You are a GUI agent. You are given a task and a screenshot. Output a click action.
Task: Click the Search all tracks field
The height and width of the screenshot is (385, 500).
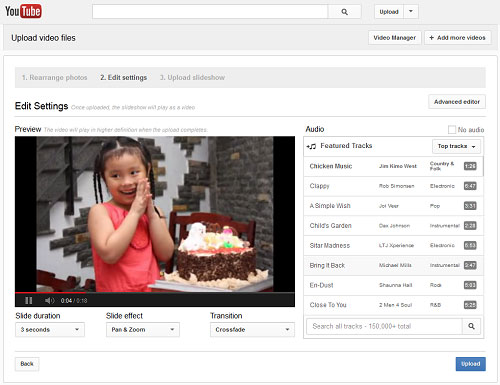pyautogui.click(x=384, y=326)
